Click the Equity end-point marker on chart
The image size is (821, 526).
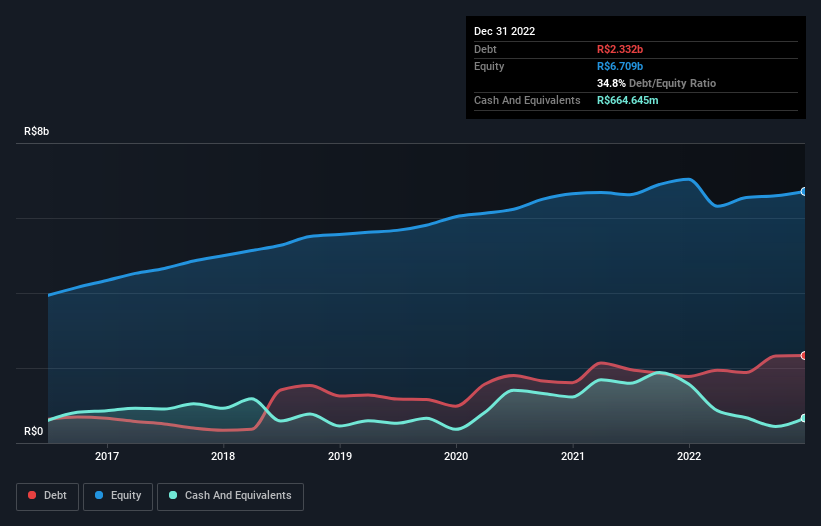[x=804, y=192]
